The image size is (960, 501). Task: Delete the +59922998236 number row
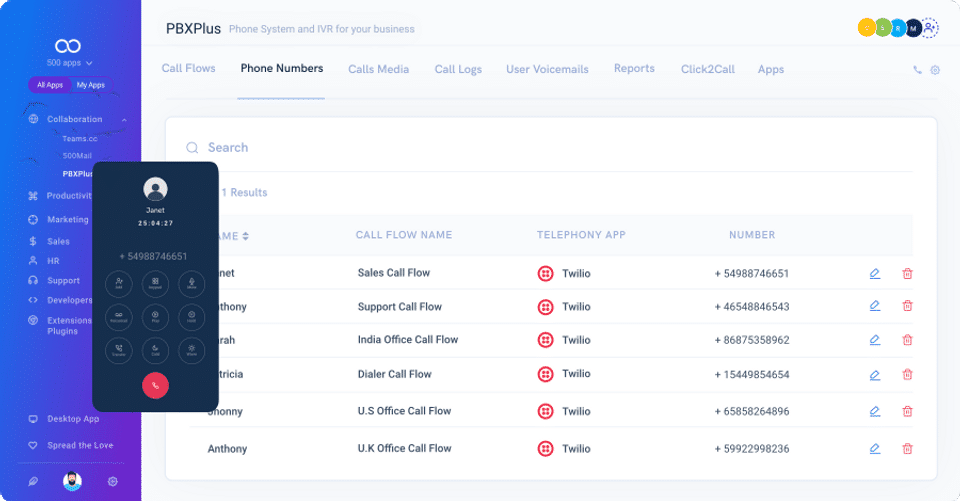[x=907, y=449]
